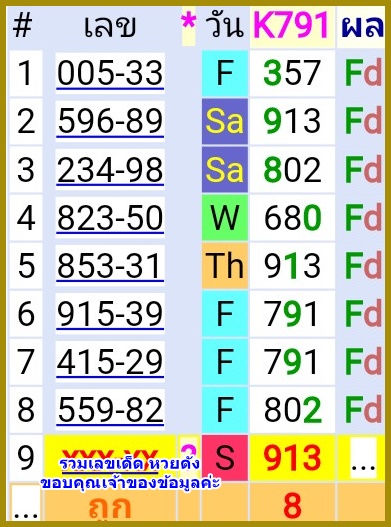Select the Fd result in row 1
The image size is (391, 527).
(363, 73)
